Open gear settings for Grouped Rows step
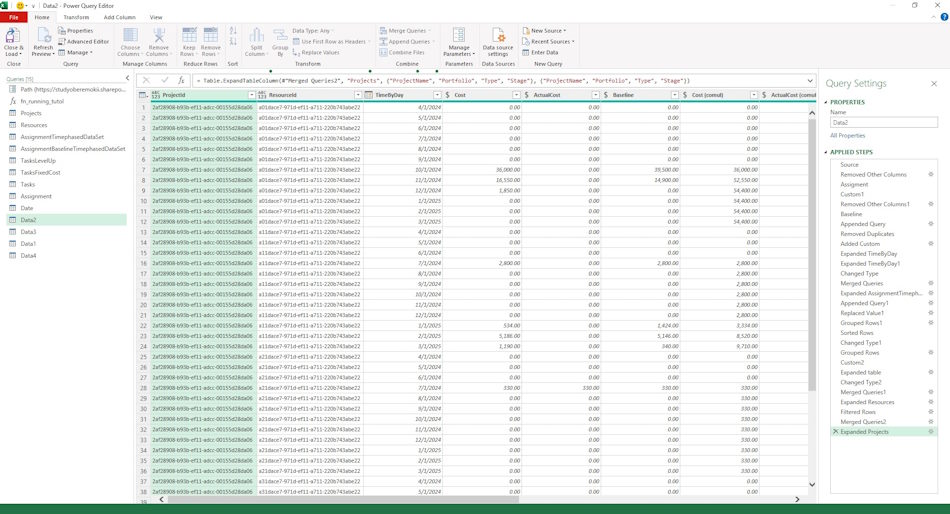The width and height of the screenshot is (950, 514). click(x=931, y=353)
